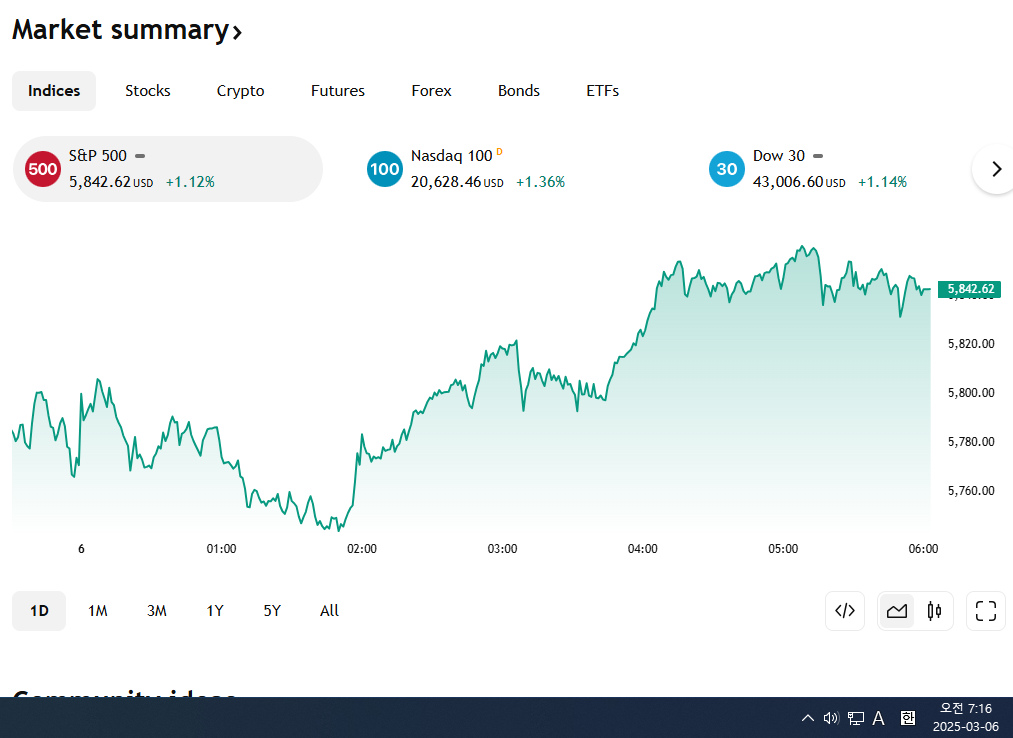Set chart range to 3M
1013x738 pixels.
[x=156, y=611]
